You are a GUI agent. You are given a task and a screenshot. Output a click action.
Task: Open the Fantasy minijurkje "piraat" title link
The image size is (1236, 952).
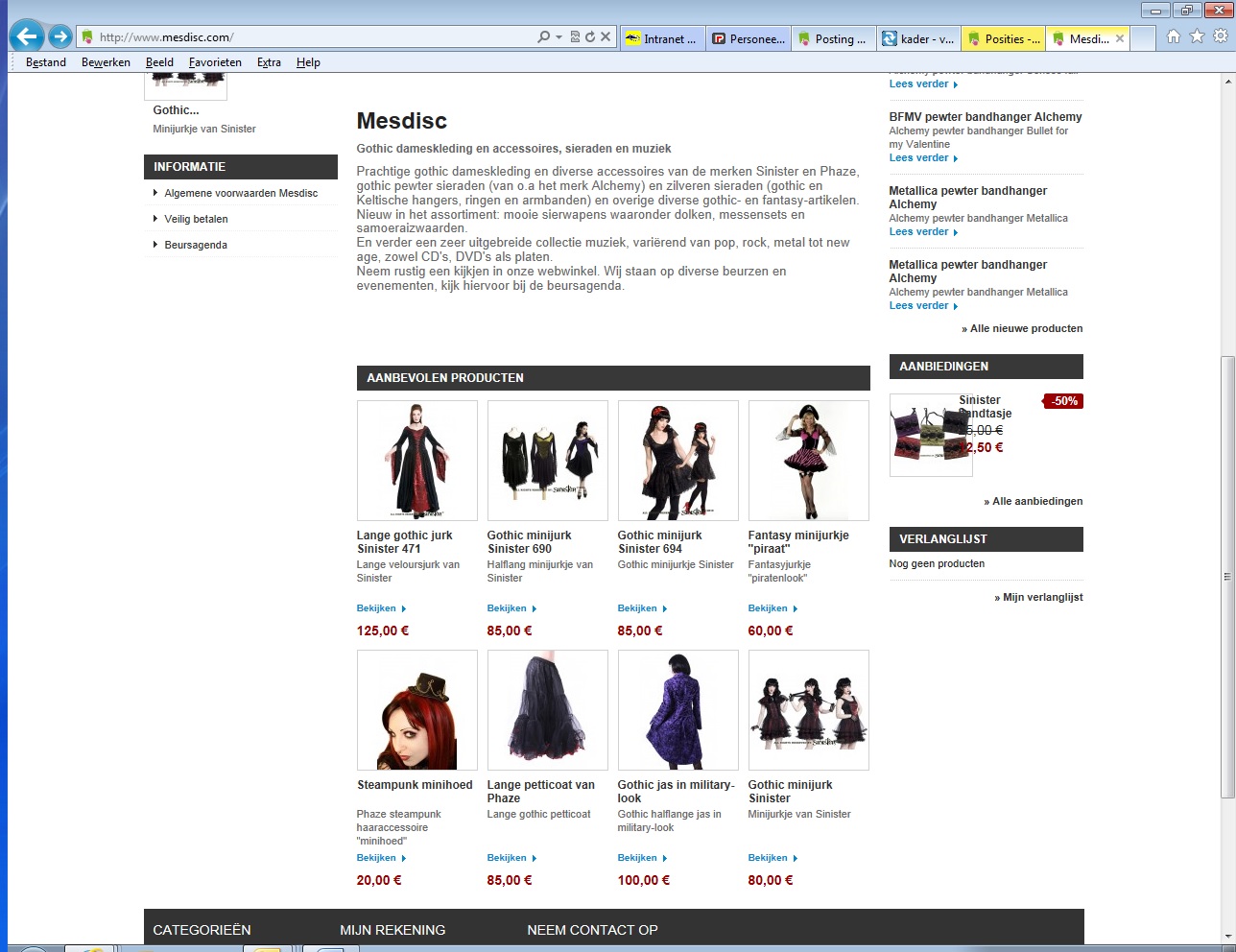click(x=798, y=542)
